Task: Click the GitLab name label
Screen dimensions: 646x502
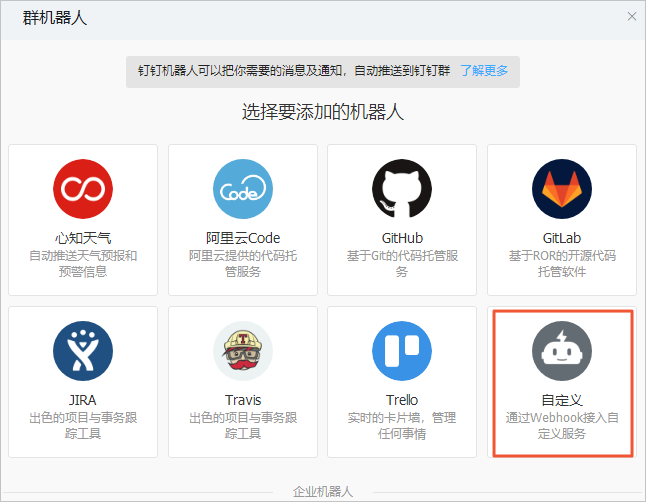Action: tap(562, 238)
